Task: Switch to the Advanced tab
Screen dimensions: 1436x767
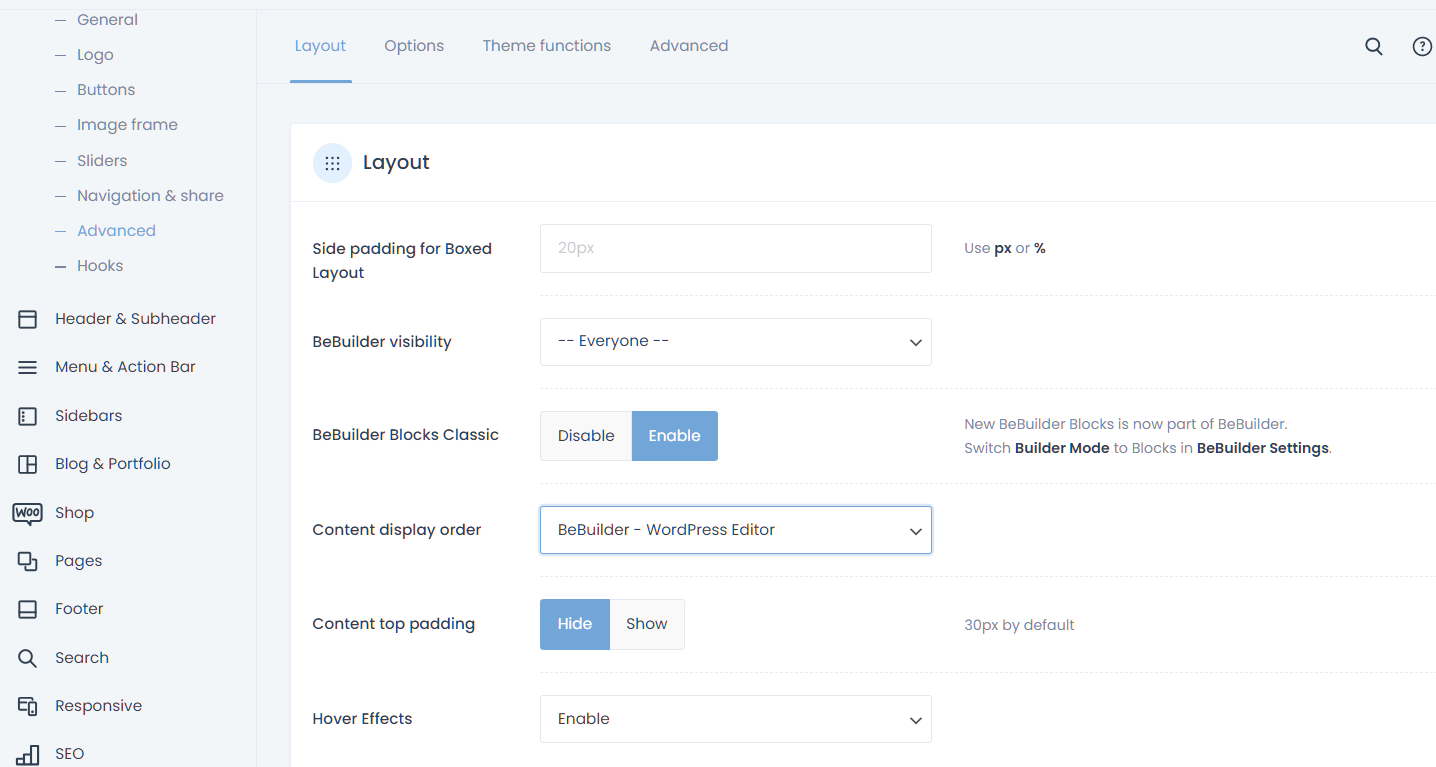Action: tap(689, 46)
